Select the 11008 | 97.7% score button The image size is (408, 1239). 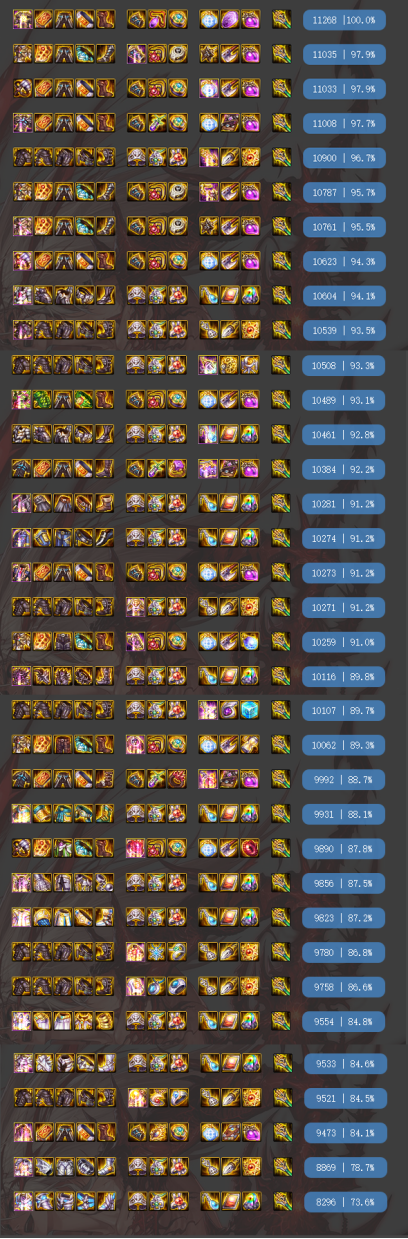(344, 122)
